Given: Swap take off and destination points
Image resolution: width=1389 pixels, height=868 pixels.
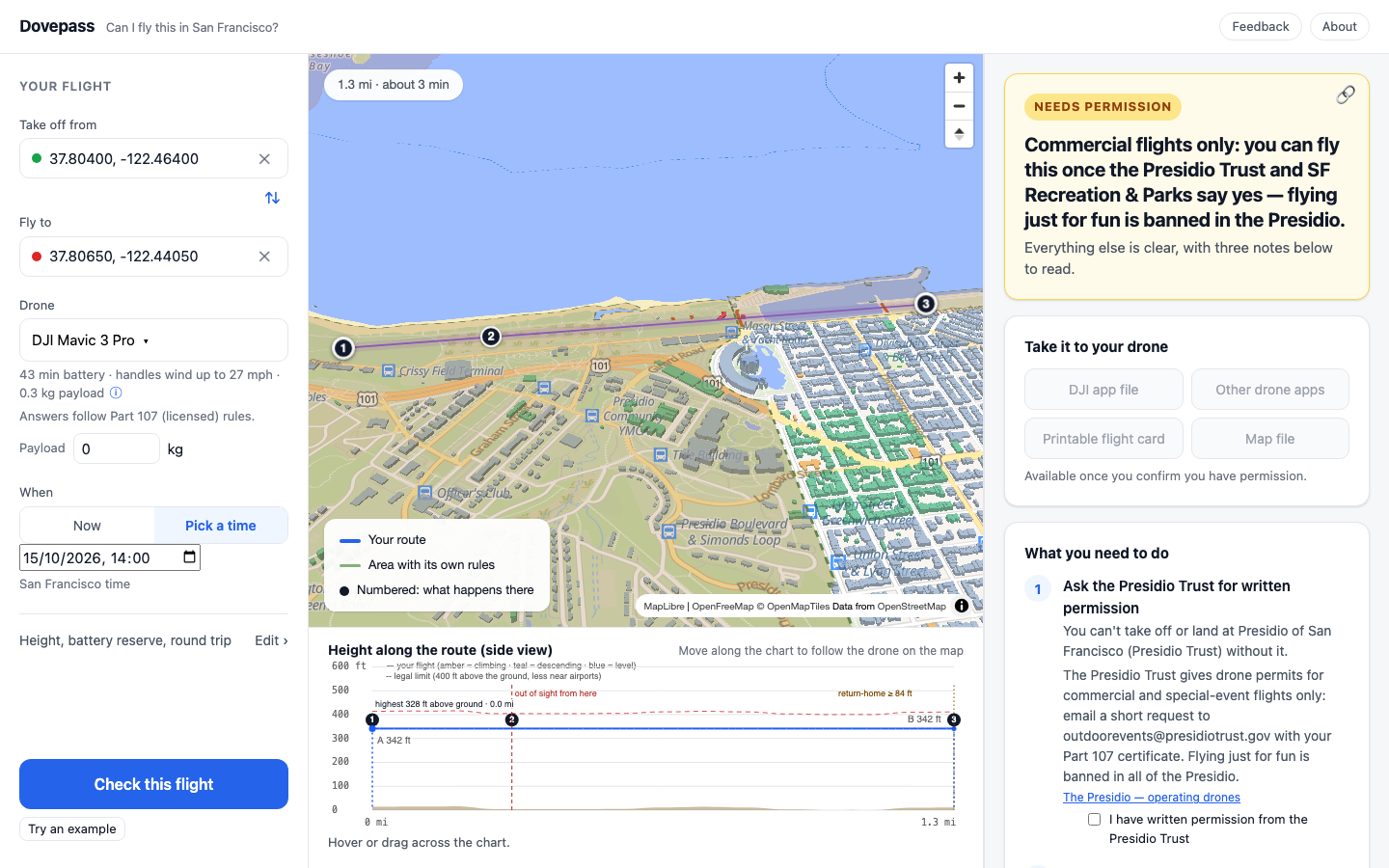Looking at the screenshot, I should tap(272, 198).
